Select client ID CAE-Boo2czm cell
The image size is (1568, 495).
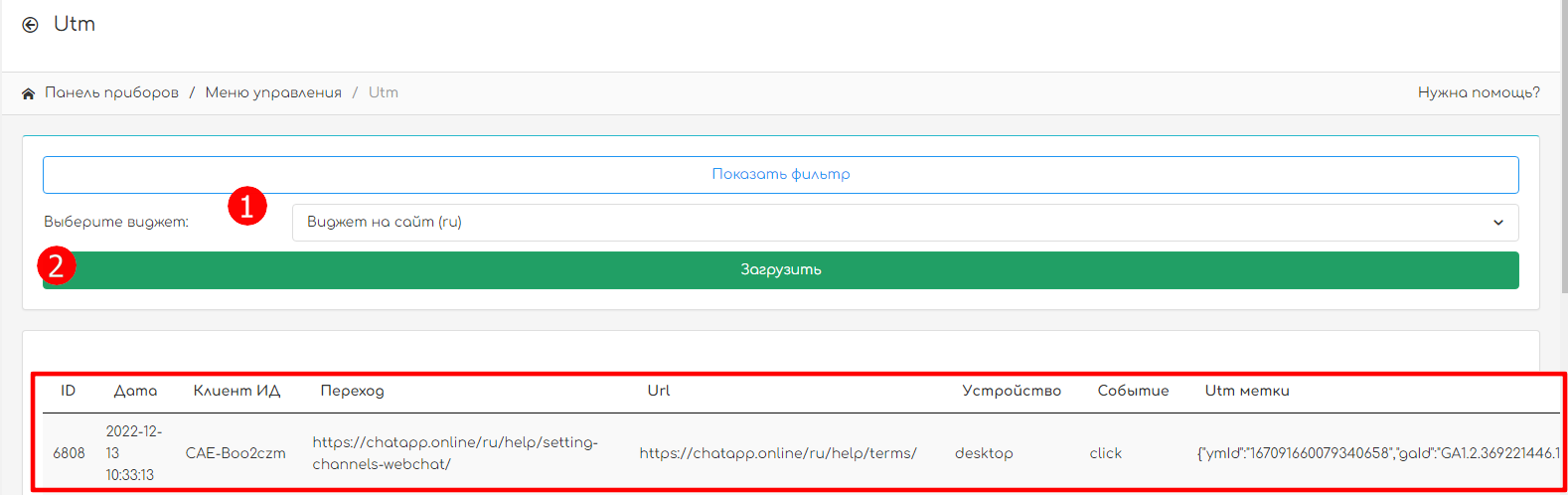(235, 453)
